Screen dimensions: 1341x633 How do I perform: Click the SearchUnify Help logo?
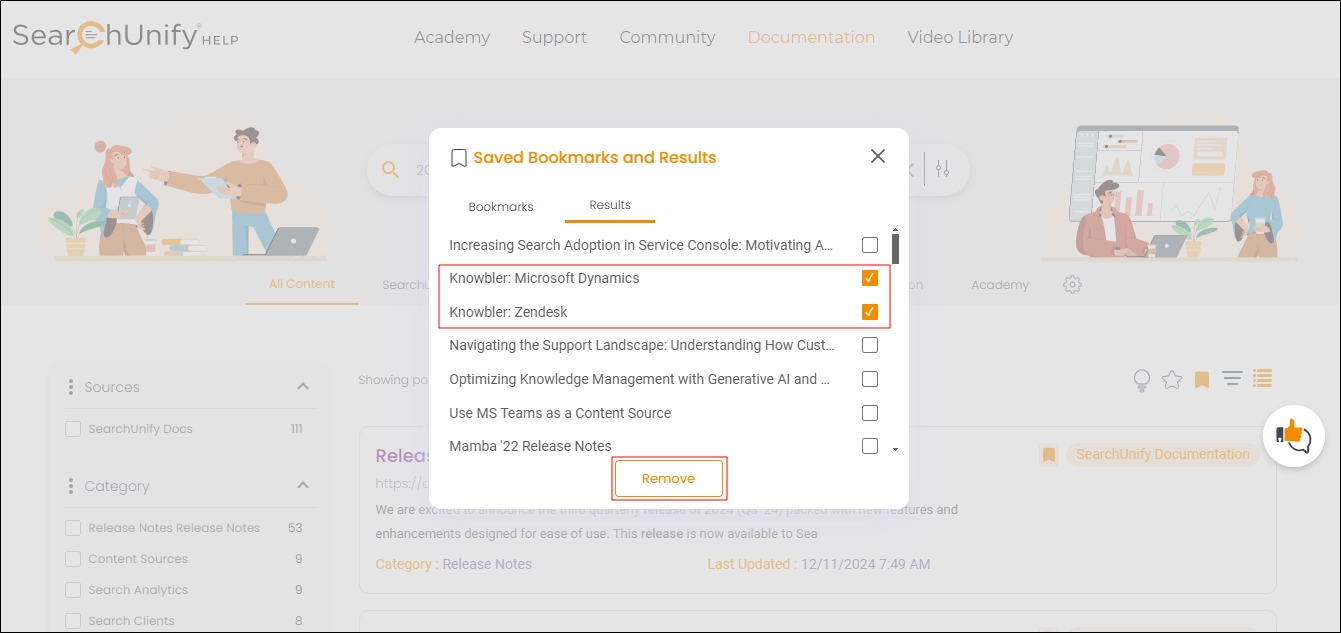[x=125, y=37]
